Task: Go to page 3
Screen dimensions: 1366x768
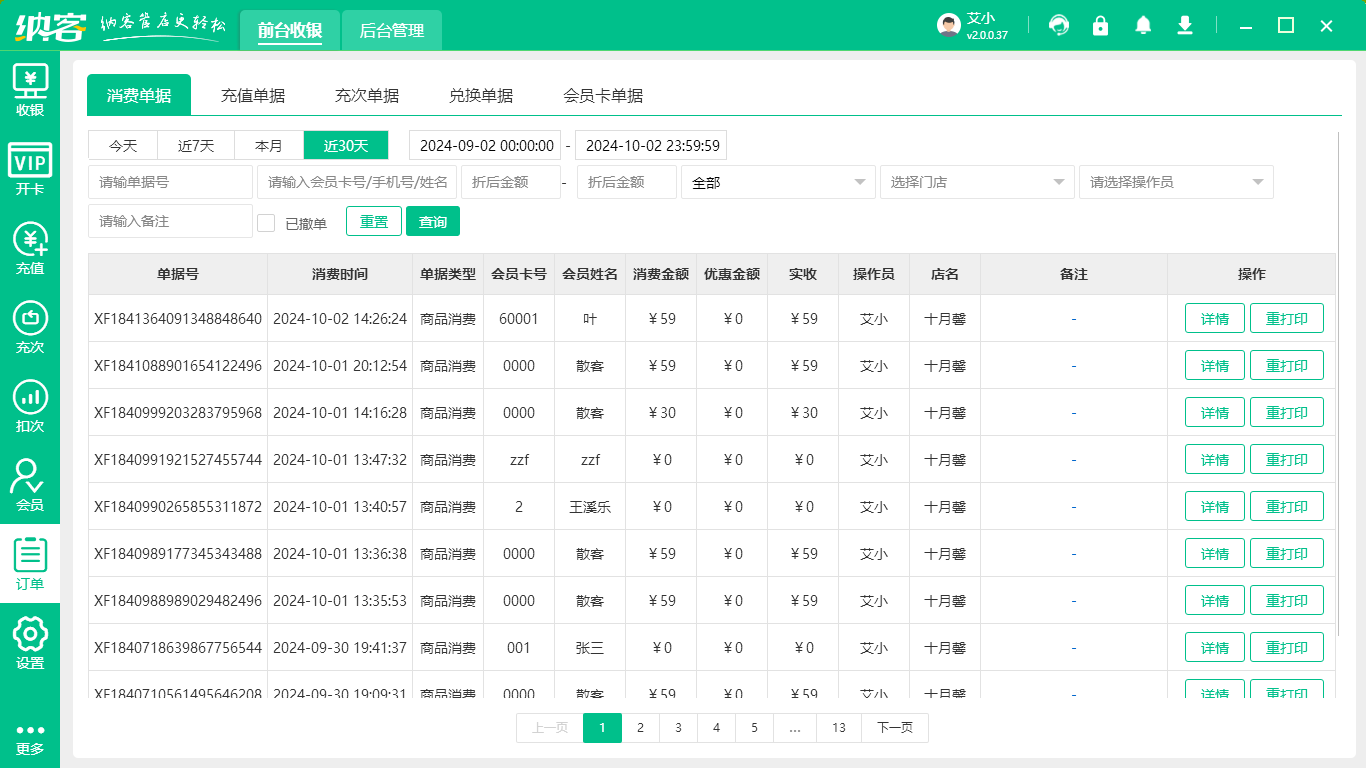Action: pyautogui.click(x=678, y=728)
